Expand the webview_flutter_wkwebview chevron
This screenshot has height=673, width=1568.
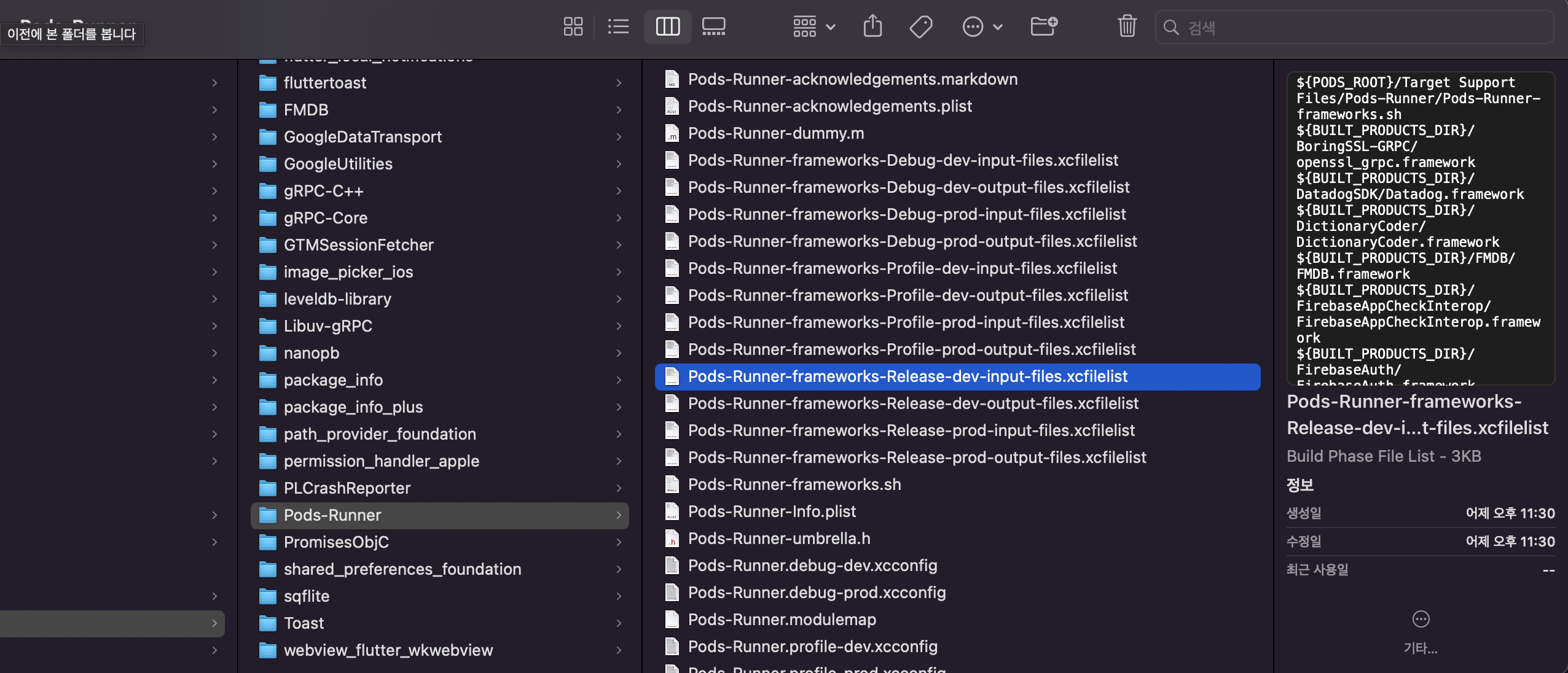619,650
